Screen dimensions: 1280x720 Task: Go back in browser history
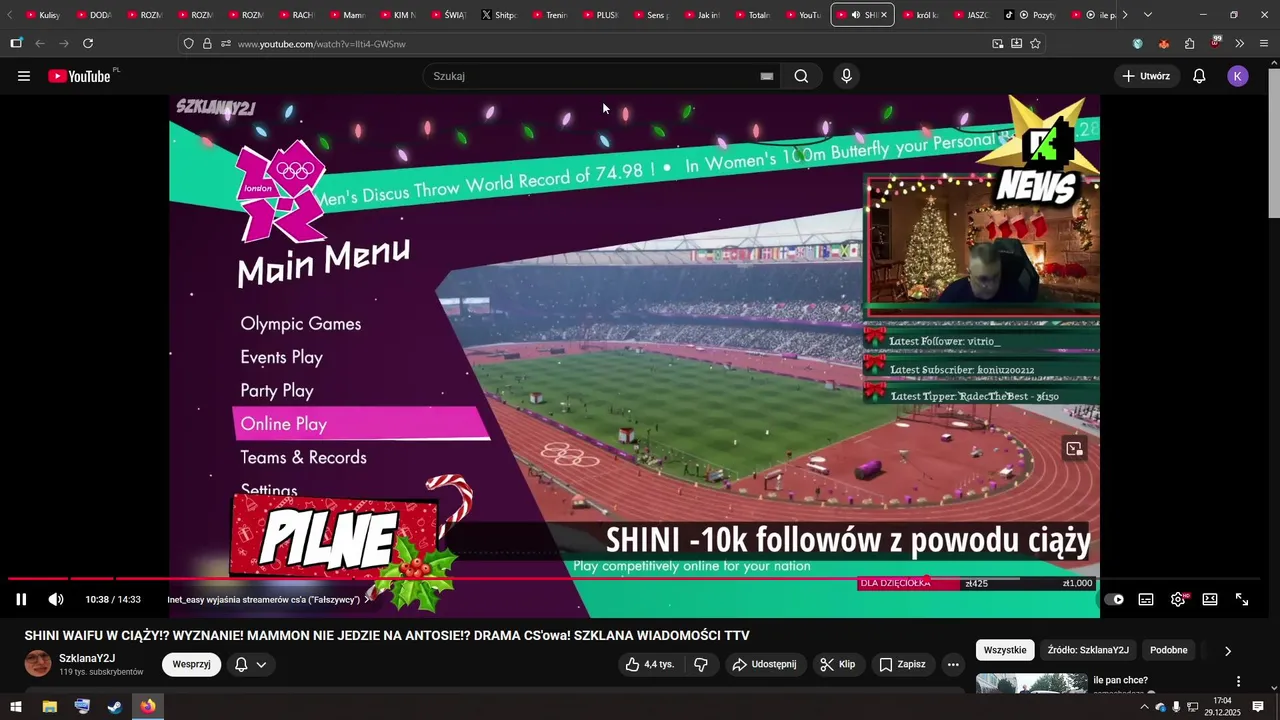tap(40, 44)
